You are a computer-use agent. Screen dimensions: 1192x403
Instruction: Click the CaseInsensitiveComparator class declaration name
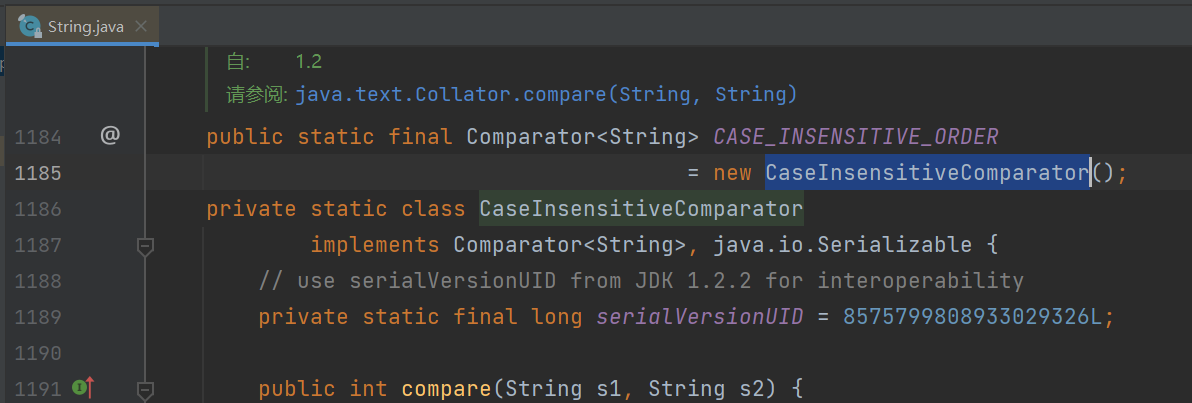pos(641,209)
